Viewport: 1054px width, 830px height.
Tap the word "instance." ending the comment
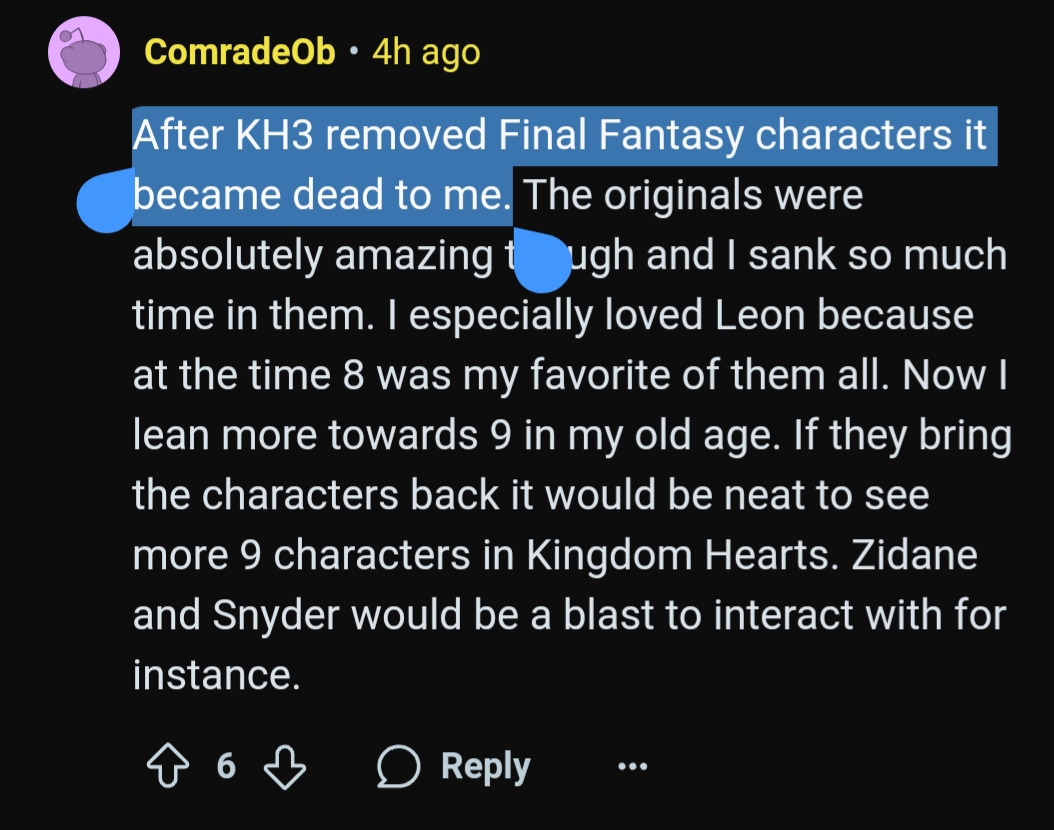[216, 676]
